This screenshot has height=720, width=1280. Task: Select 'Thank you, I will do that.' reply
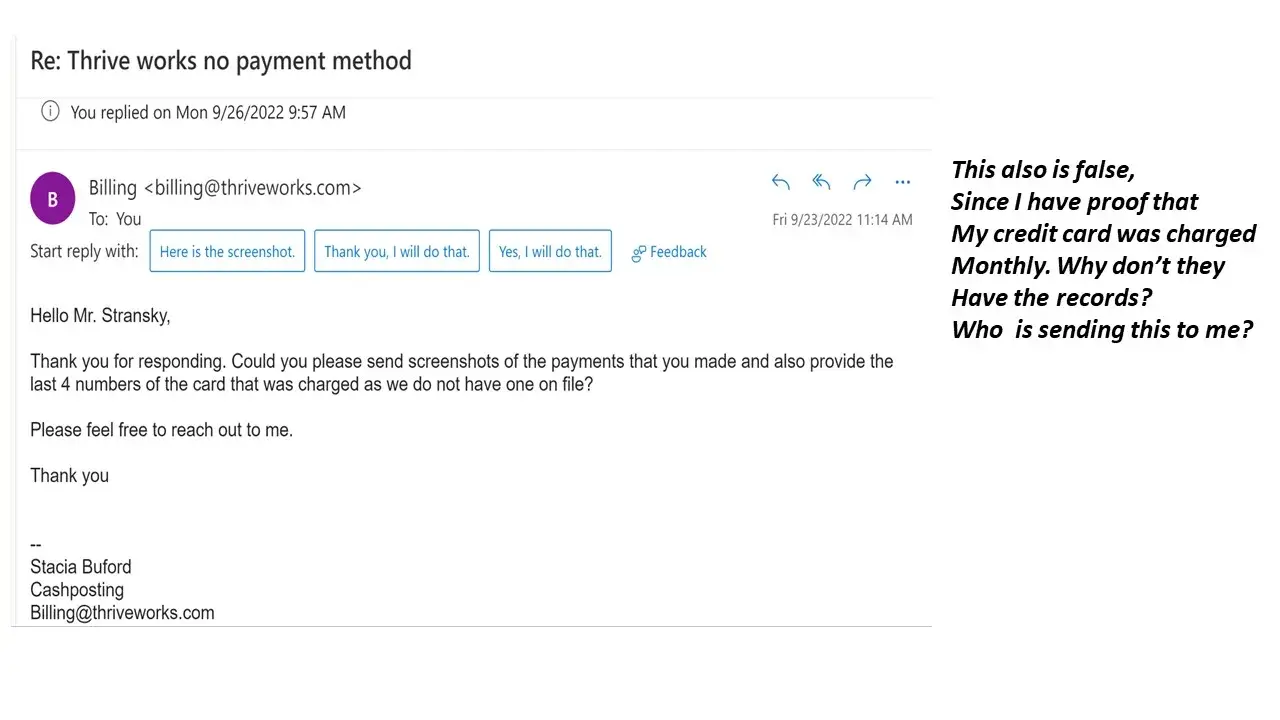pyautogui.click(x=397, y=252)
